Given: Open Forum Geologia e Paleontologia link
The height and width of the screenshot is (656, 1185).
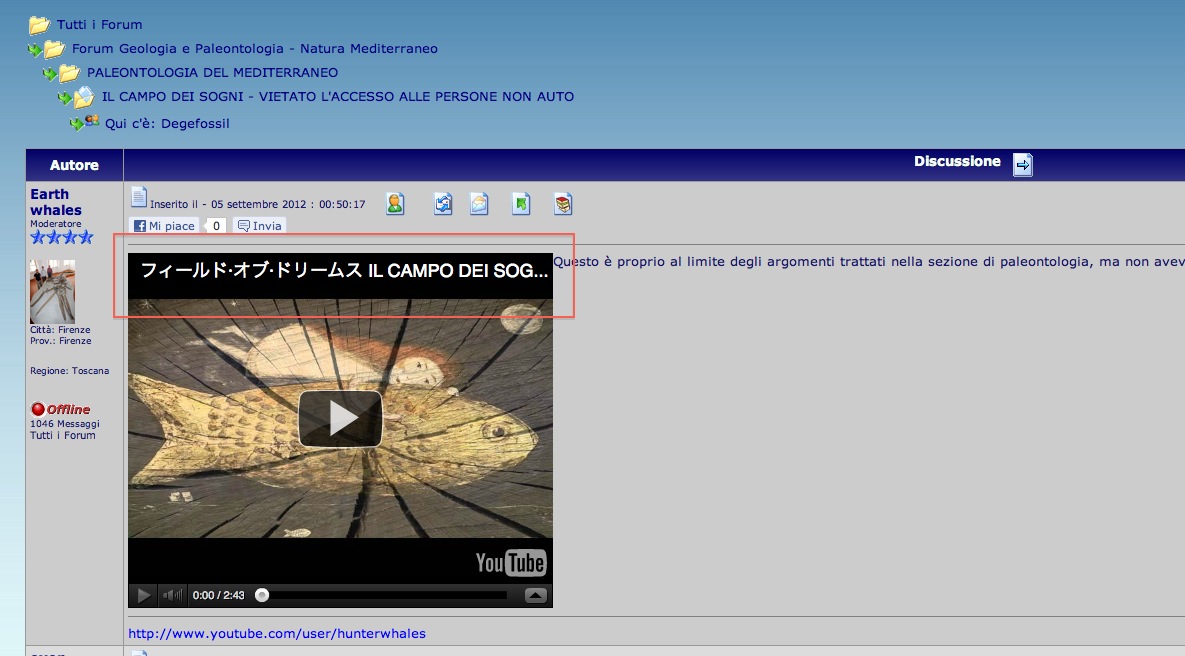Looking at the screenshot, I should [x=255, y=48].
